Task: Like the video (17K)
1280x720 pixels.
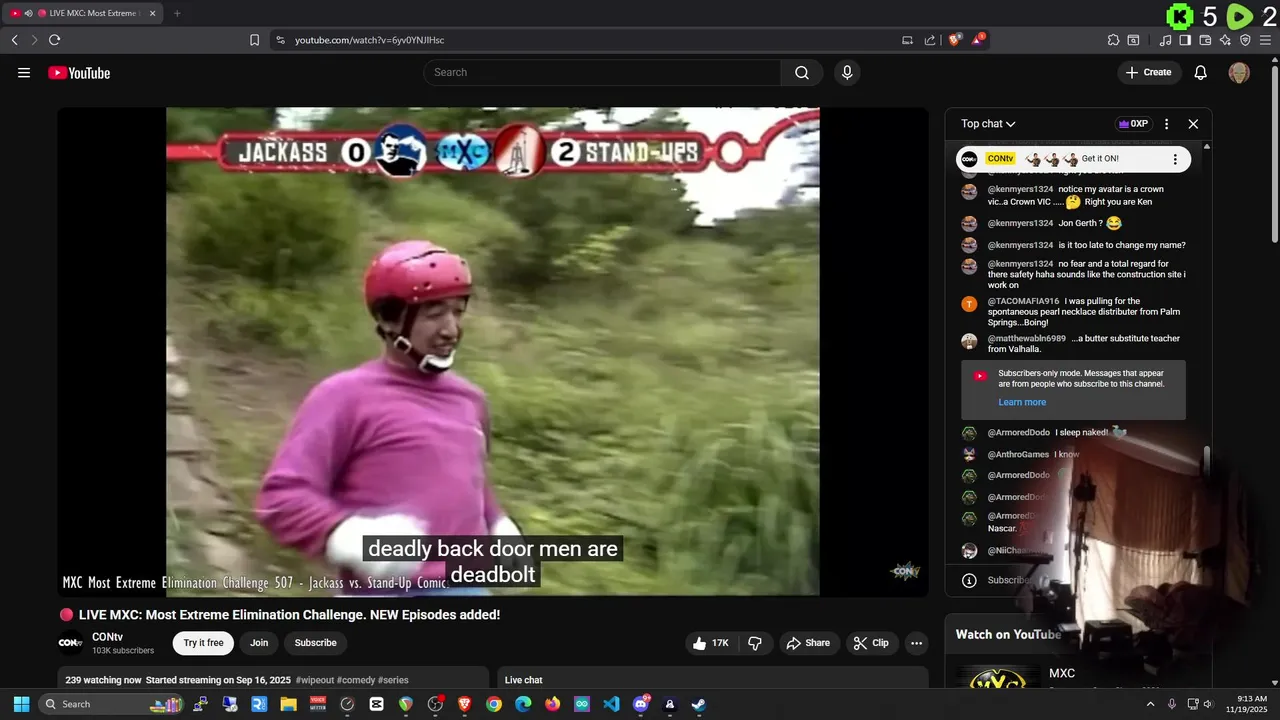Action: (712, 643)
